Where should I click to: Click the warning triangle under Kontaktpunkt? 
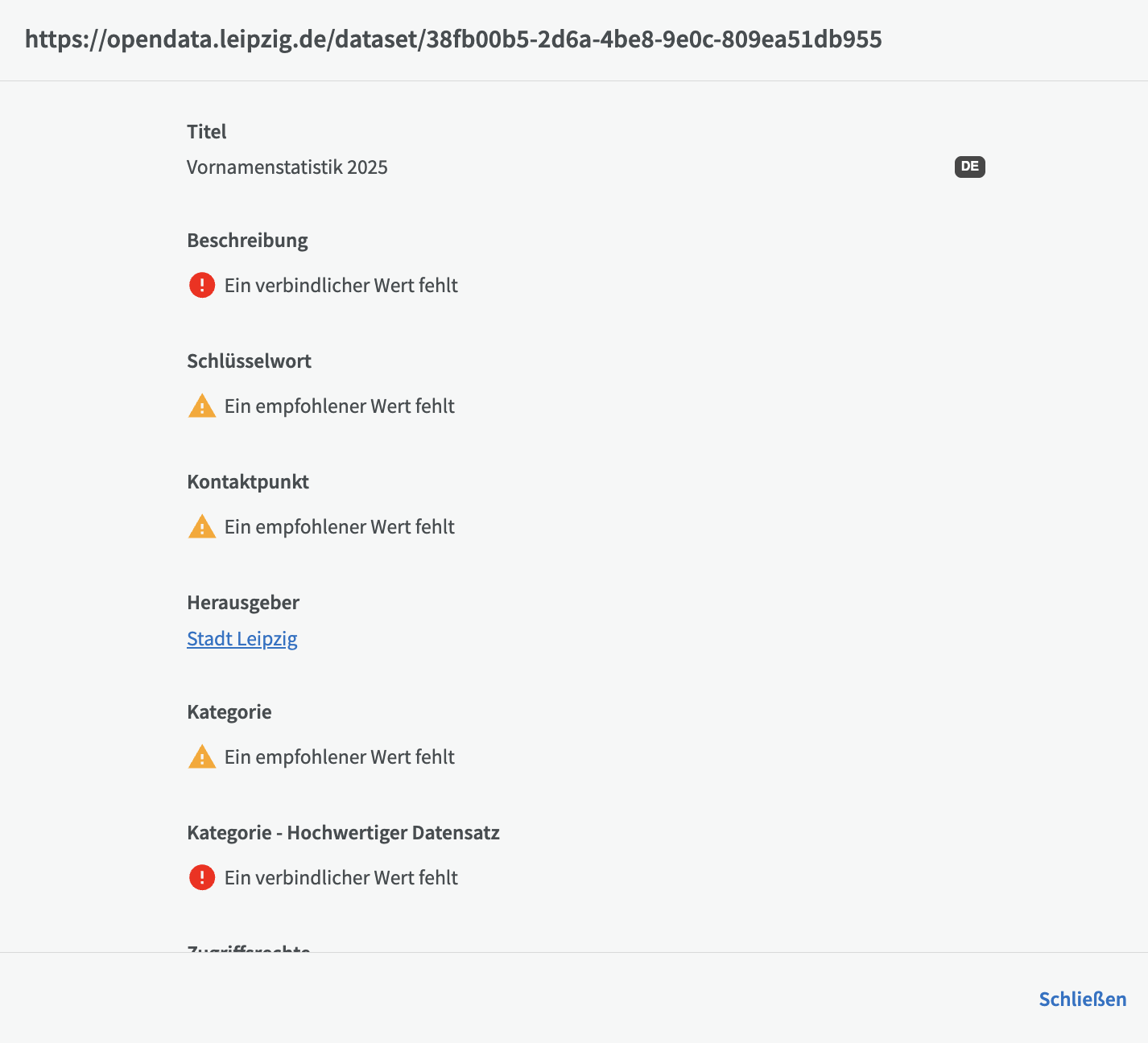[201, 527]
